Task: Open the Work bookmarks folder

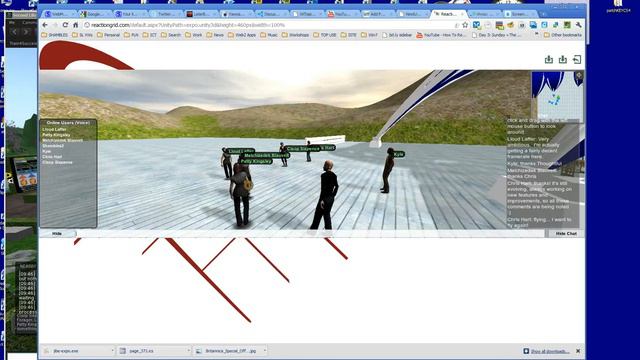Action: pos(194,35)
